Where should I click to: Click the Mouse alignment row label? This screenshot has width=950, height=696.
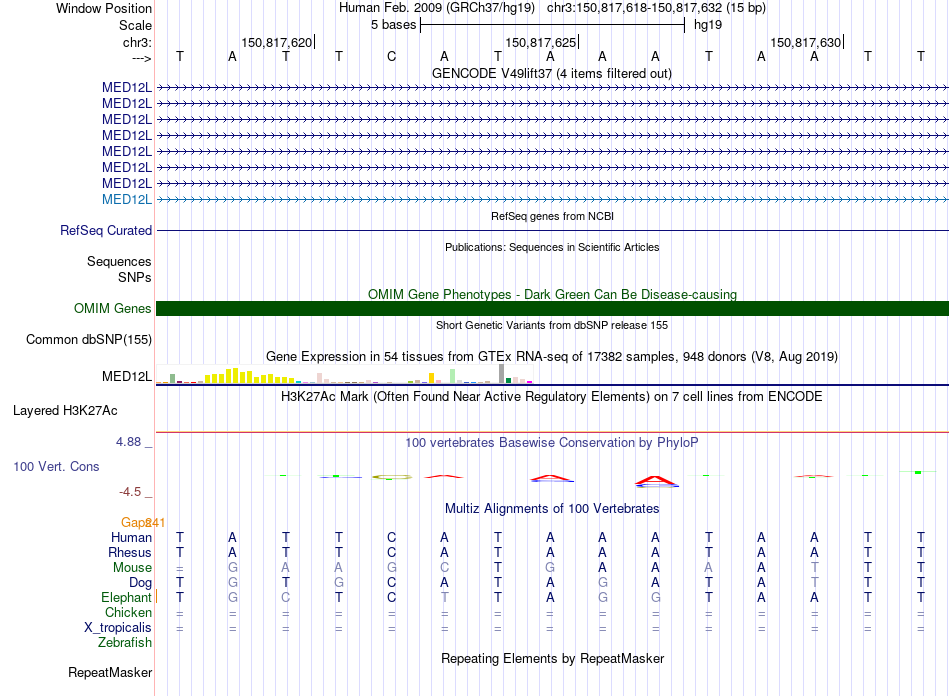[x=132, y=568]
